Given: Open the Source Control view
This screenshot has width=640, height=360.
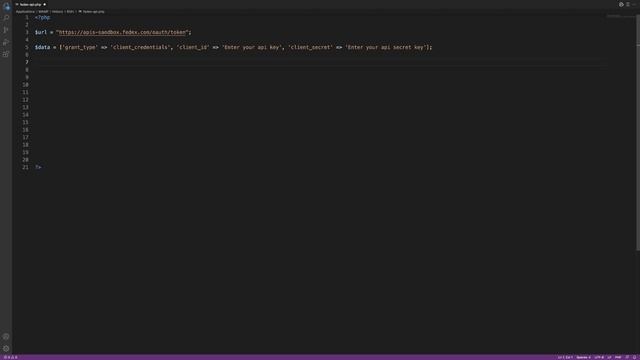Looking at the screenshot, I should coord(6,30).
